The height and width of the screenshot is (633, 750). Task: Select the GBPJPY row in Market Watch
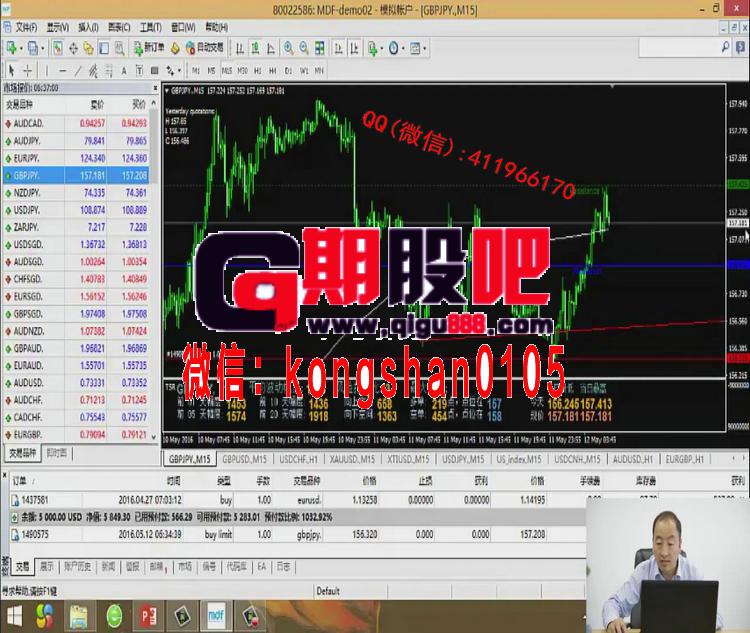[76, 176]
